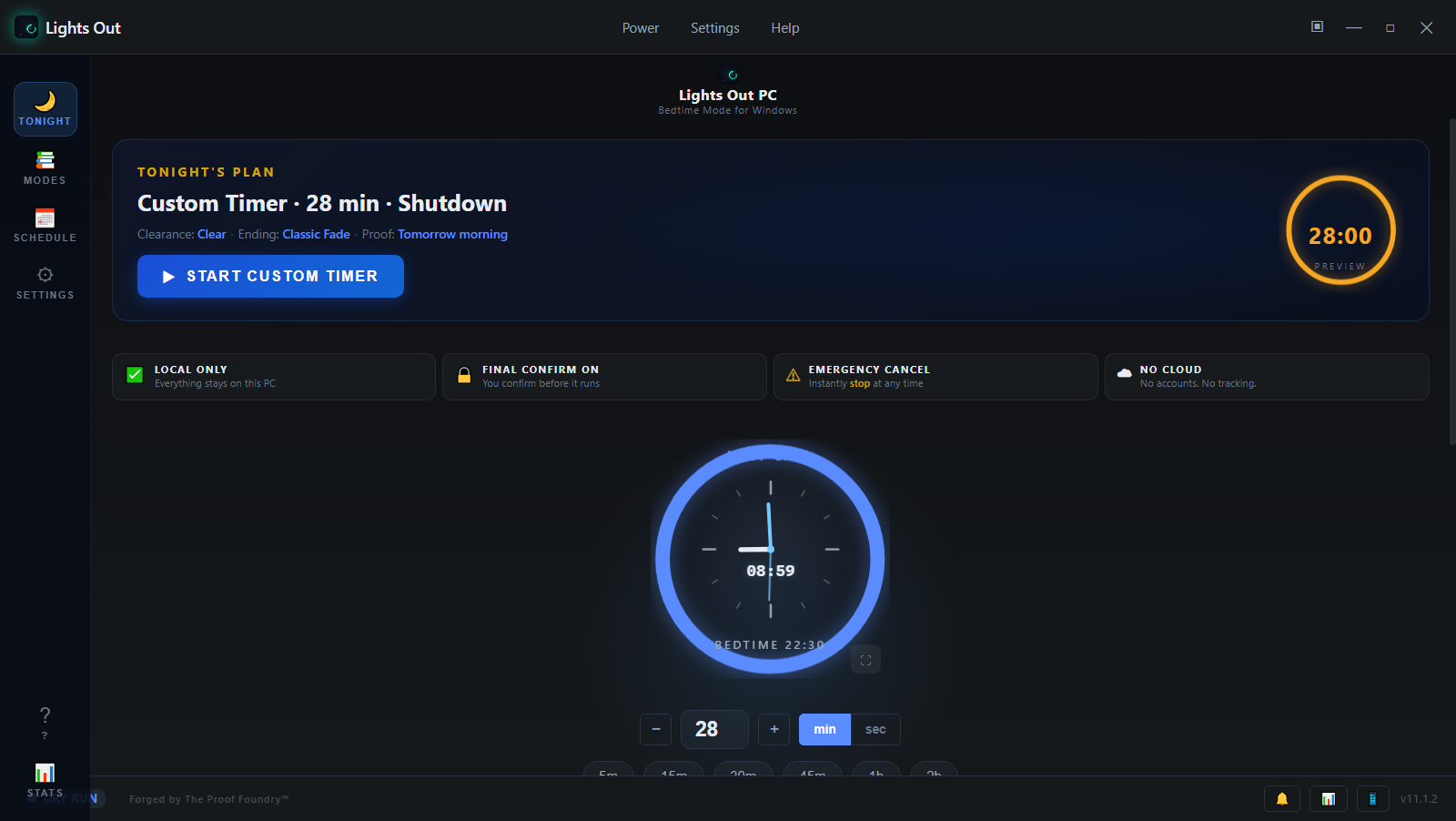Click the vertical scrollbar on the right
1456x821 pixels.
point(1451,281)
